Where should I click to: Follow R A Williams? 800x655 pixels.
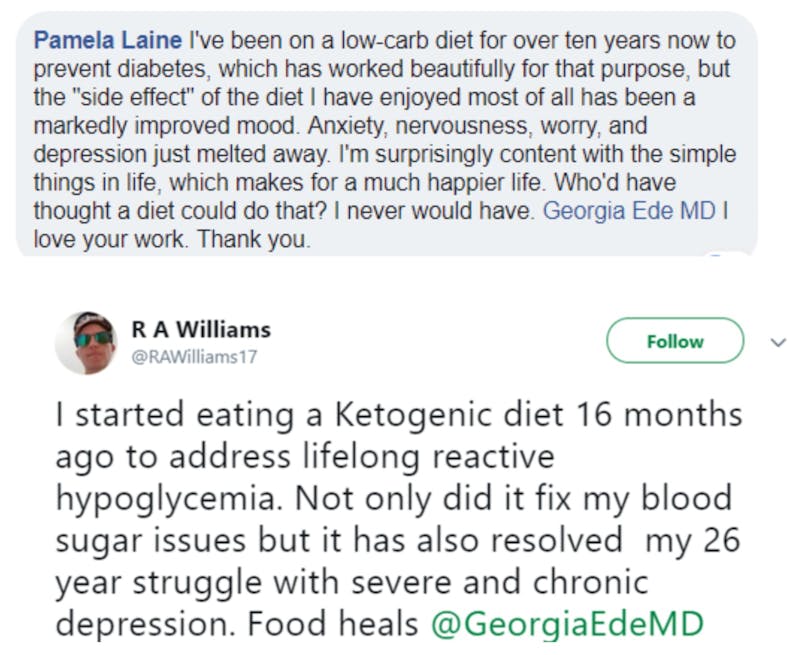[675, 341]
